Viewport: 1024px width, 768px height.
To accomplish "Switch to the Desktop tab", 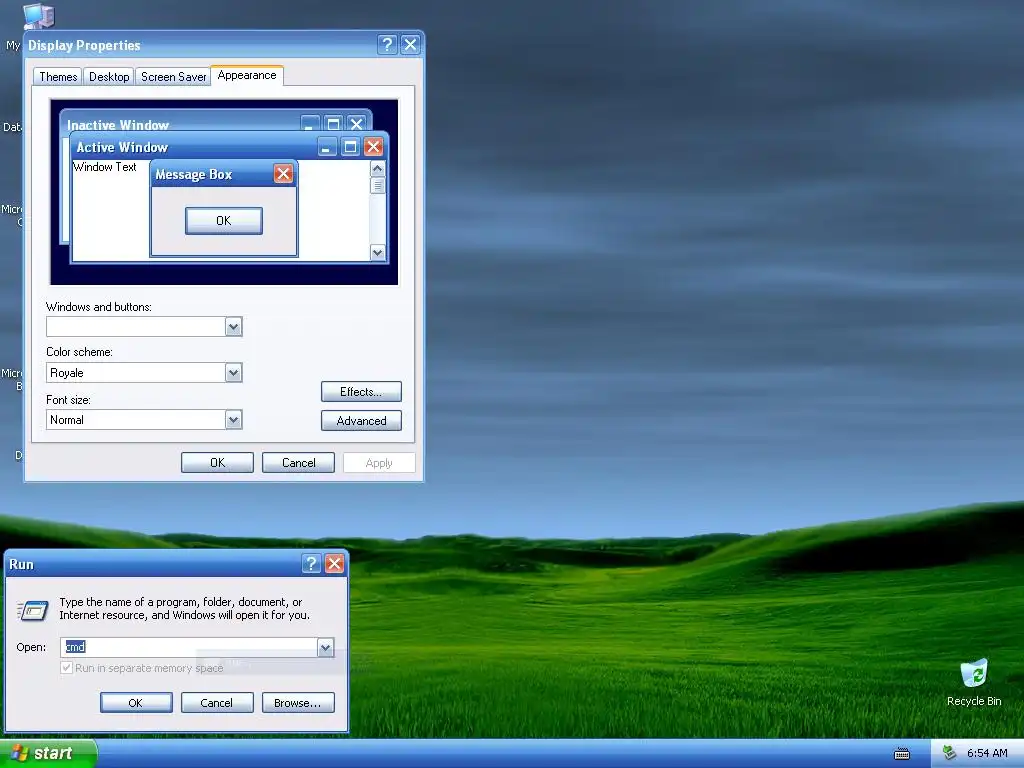I will pos(109,76).
